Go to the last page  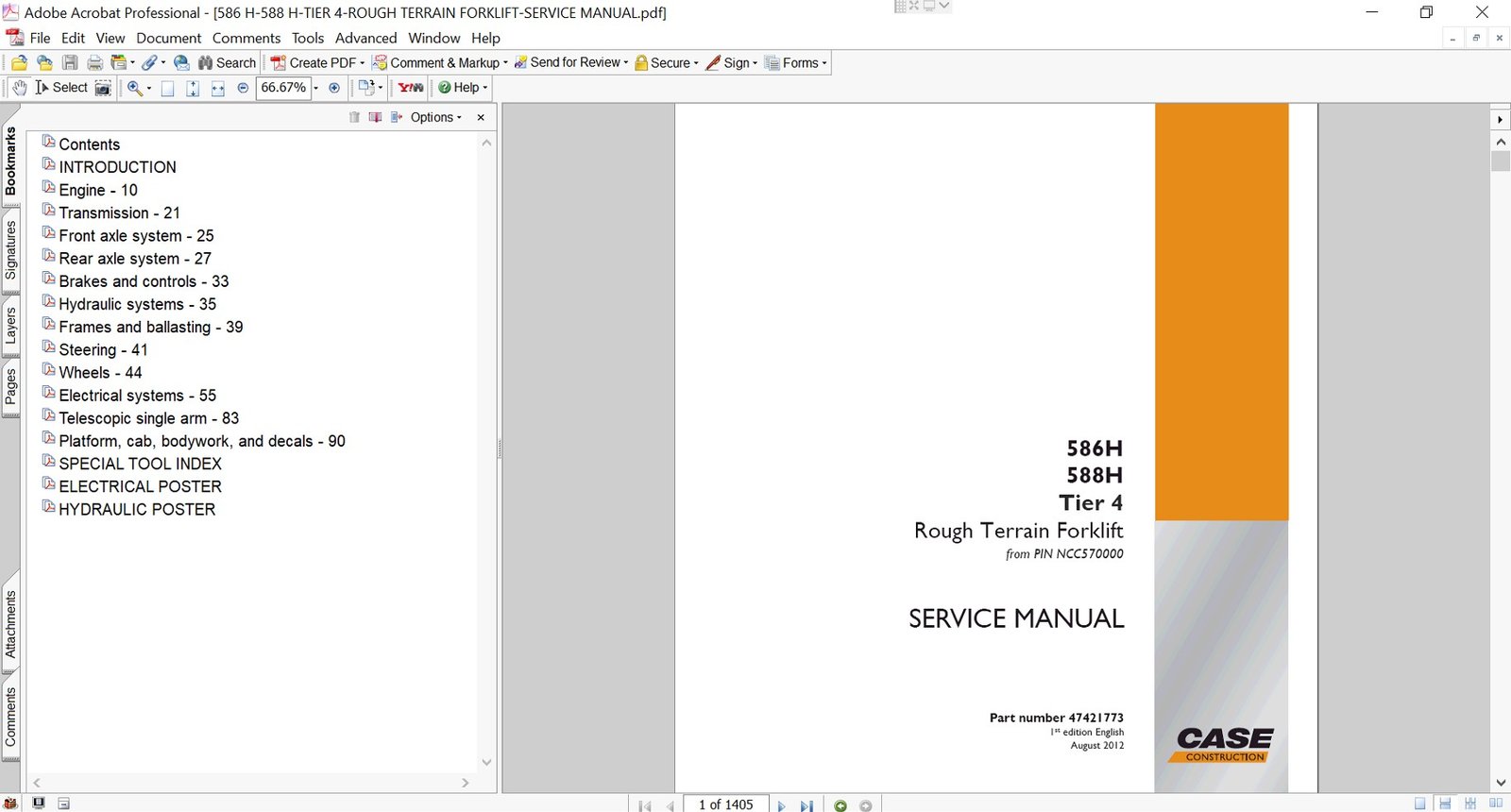point(806,805)
